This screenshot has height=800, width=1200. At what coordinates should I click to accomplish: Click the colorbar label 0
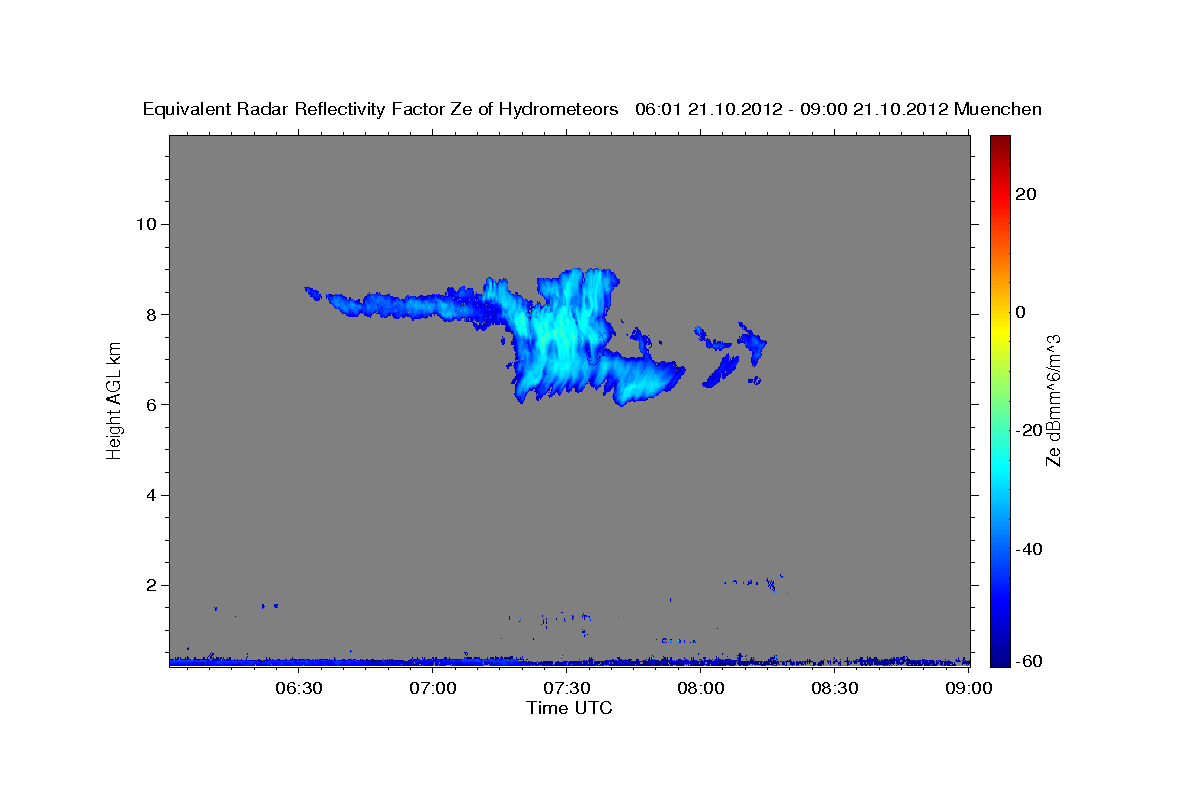tap(1021, 312)
